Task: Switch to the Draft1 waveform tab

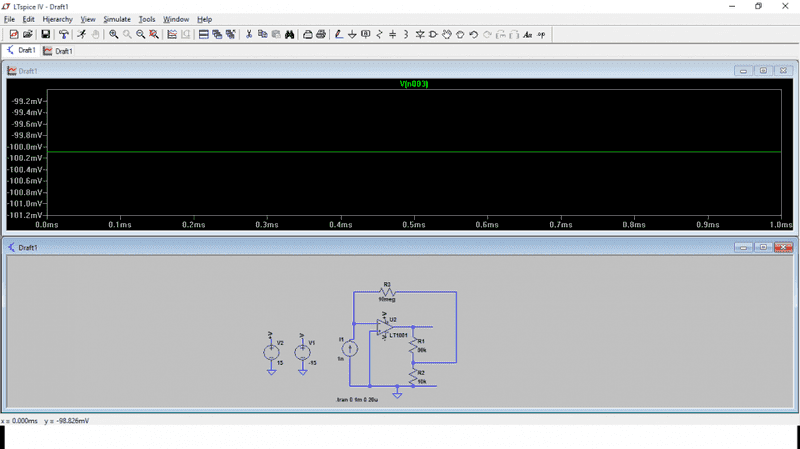Action: pyautogui.click(x=58, y=51)
